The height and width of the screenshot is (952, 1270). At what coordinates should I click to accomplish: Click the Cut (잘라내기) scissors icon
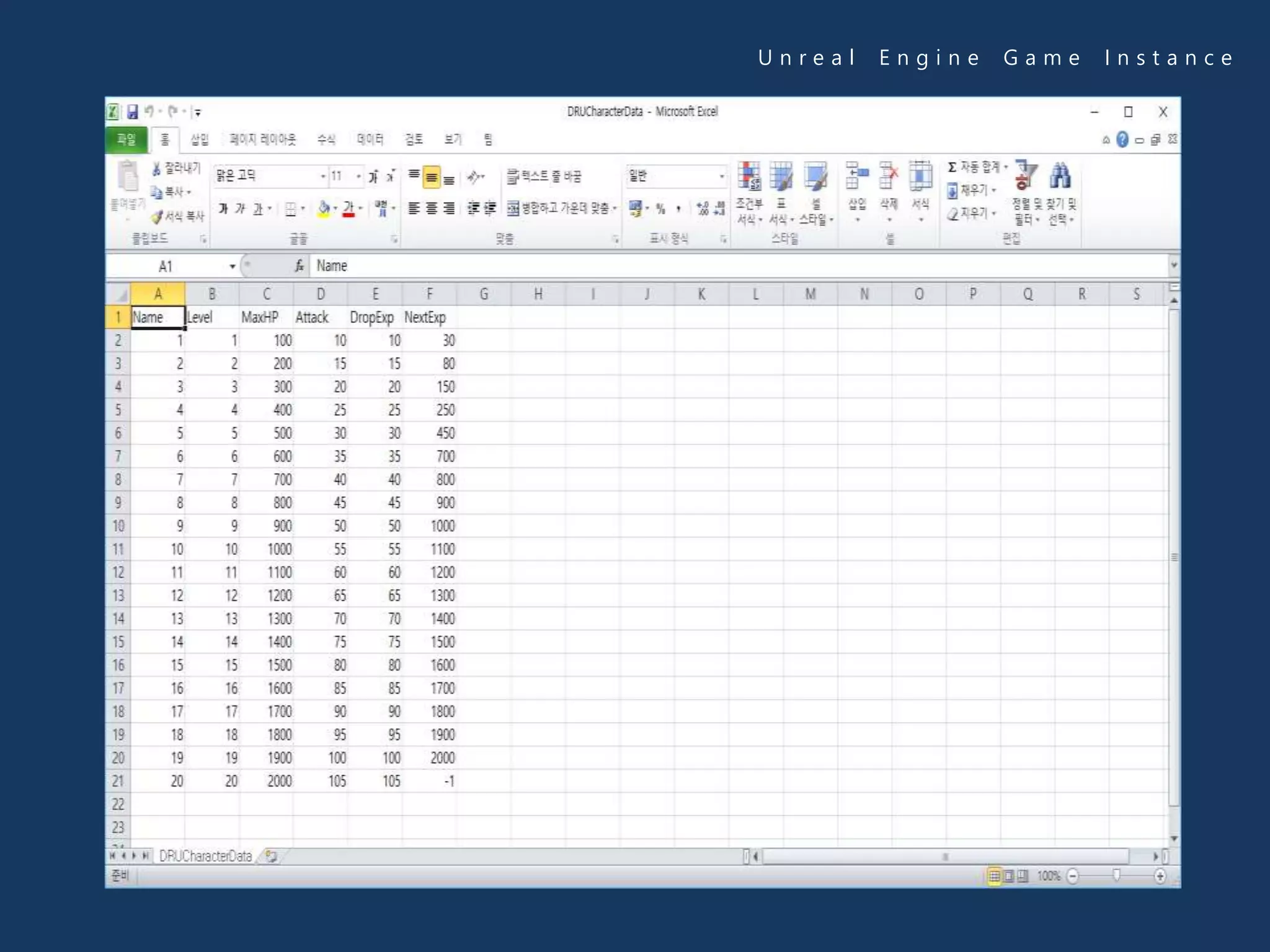[x=157, y=169]
